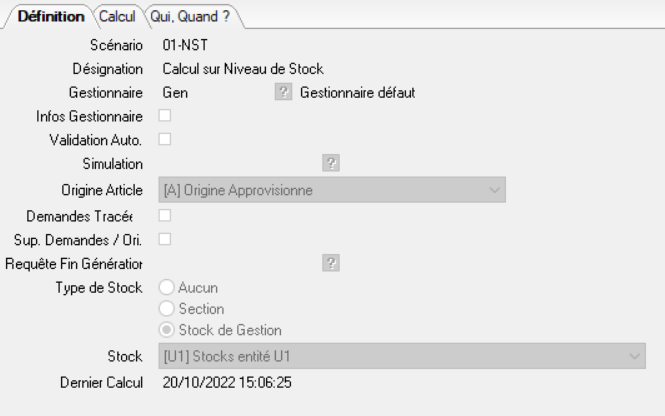The width and height of the screenshot is (665, 416).
Task: Click the help icon next to Gestionnaire
Action: coord(282,93)
